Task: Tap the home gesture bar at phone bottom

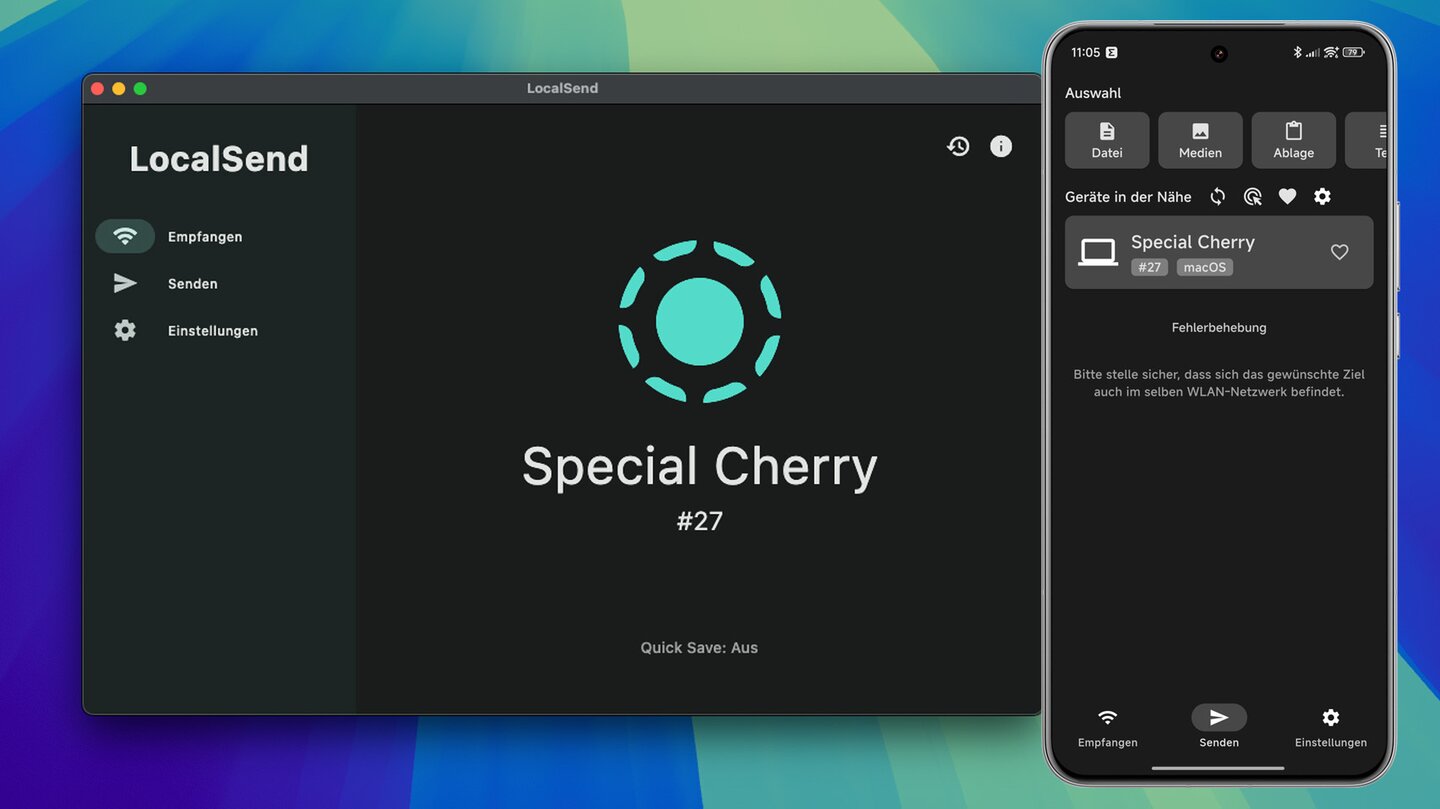Action: click(x=1218, y=769)
